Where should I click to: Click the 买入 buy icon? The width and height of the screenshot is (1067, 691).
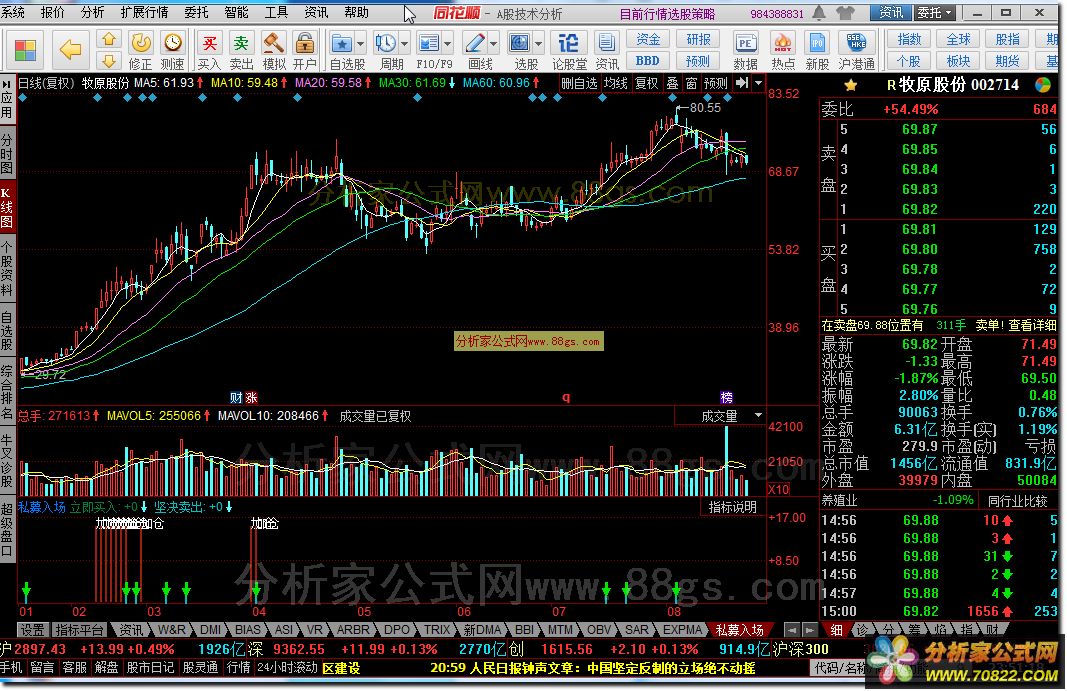[x=209, y=44]
